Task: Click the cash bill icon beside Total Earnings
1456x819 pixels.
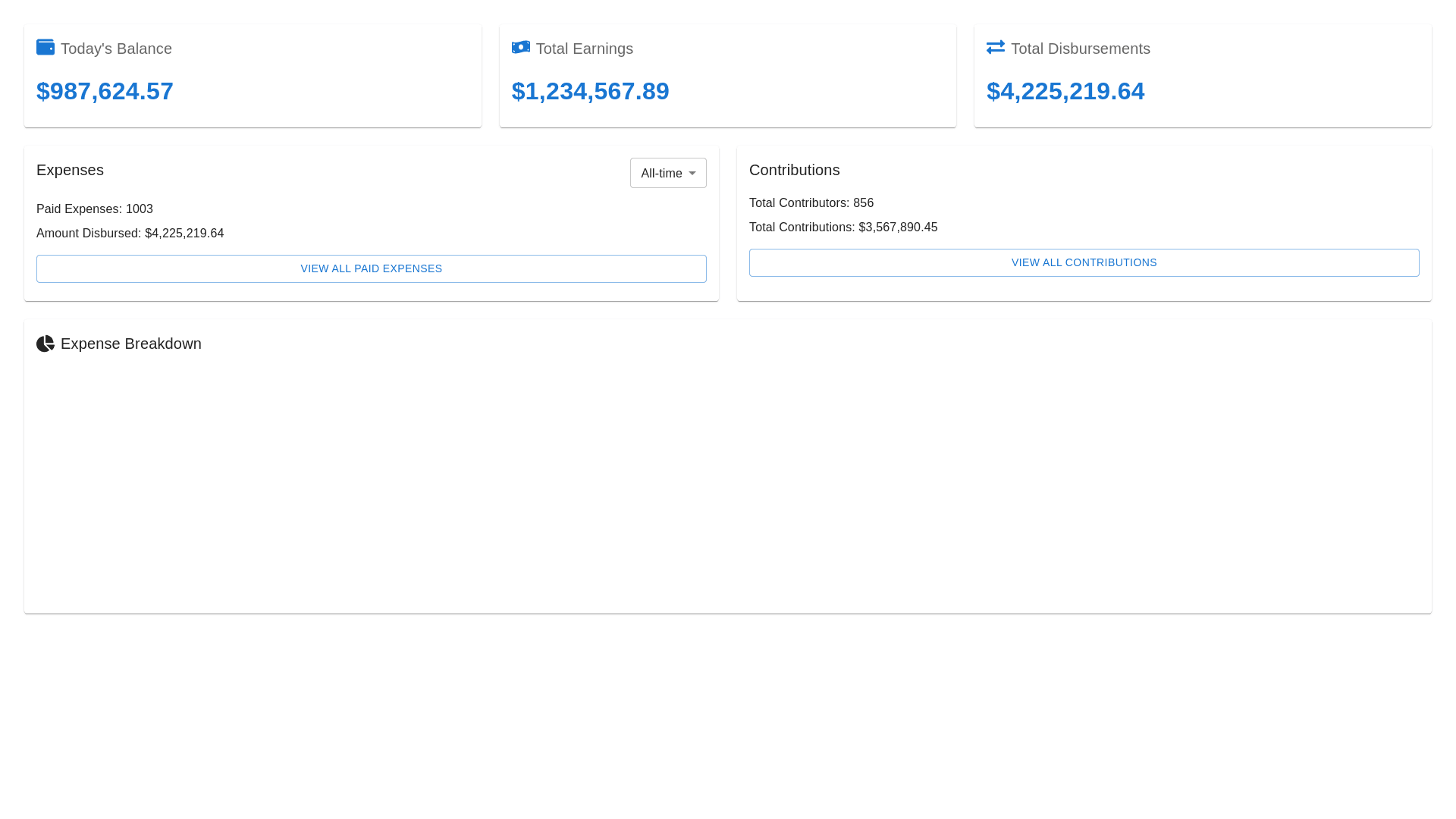Action: (x=521, y=47)
